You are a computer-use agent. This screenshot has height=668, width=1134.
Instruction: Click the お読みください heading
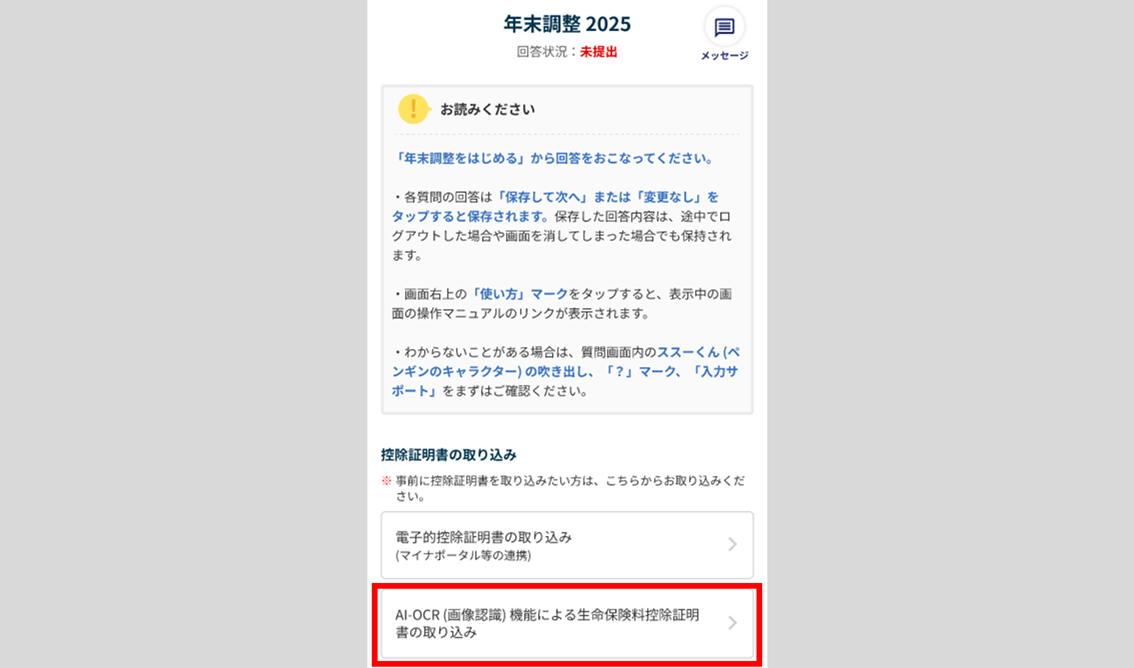point(487,109)
